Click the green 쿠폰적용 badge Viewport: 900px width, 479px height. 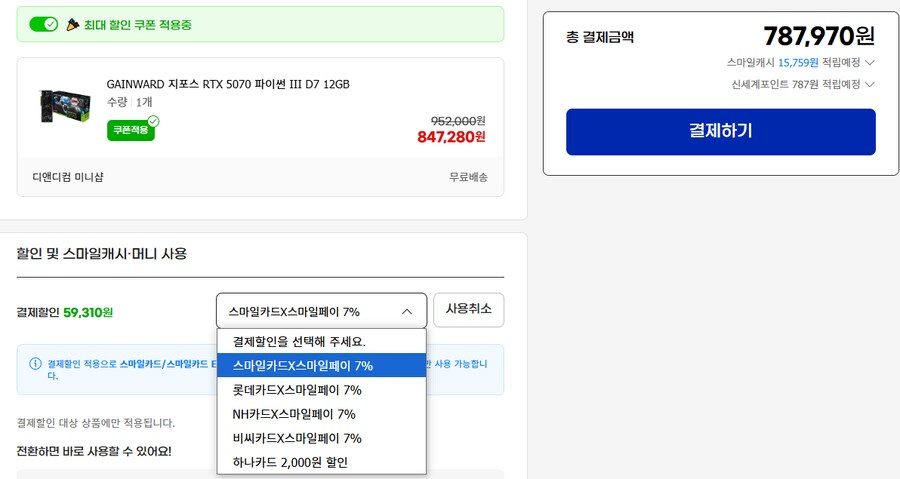pyautogui.click(x=131, y=130)
